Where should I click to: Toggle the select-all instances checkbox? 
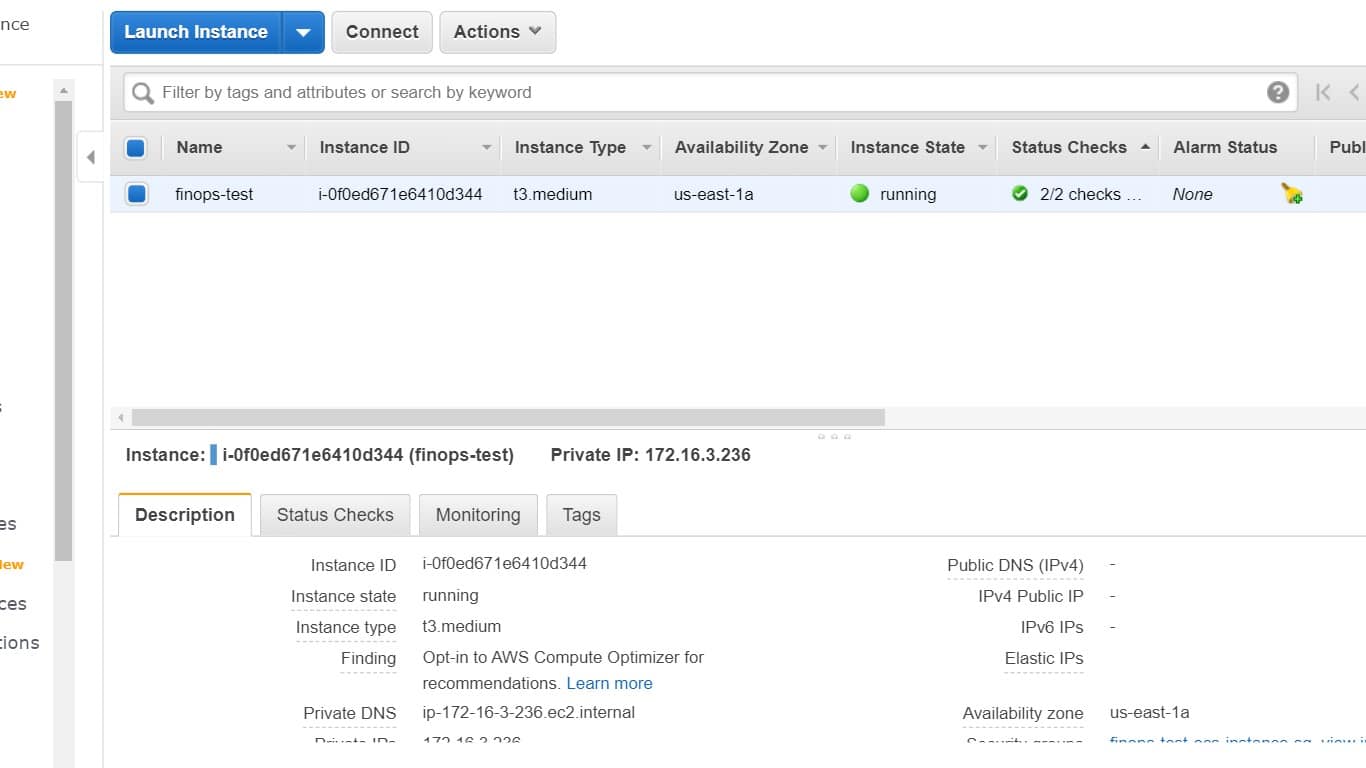[x=136, y=147]
